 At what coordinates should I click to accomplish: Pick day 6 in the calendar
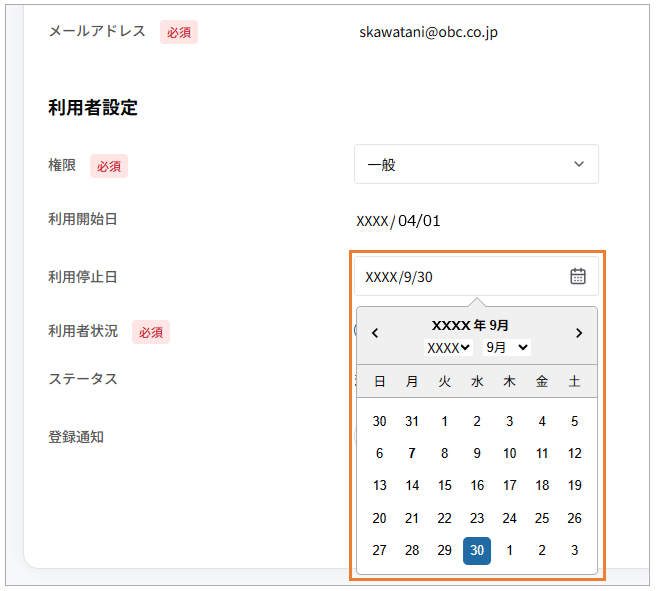[379, 453]
